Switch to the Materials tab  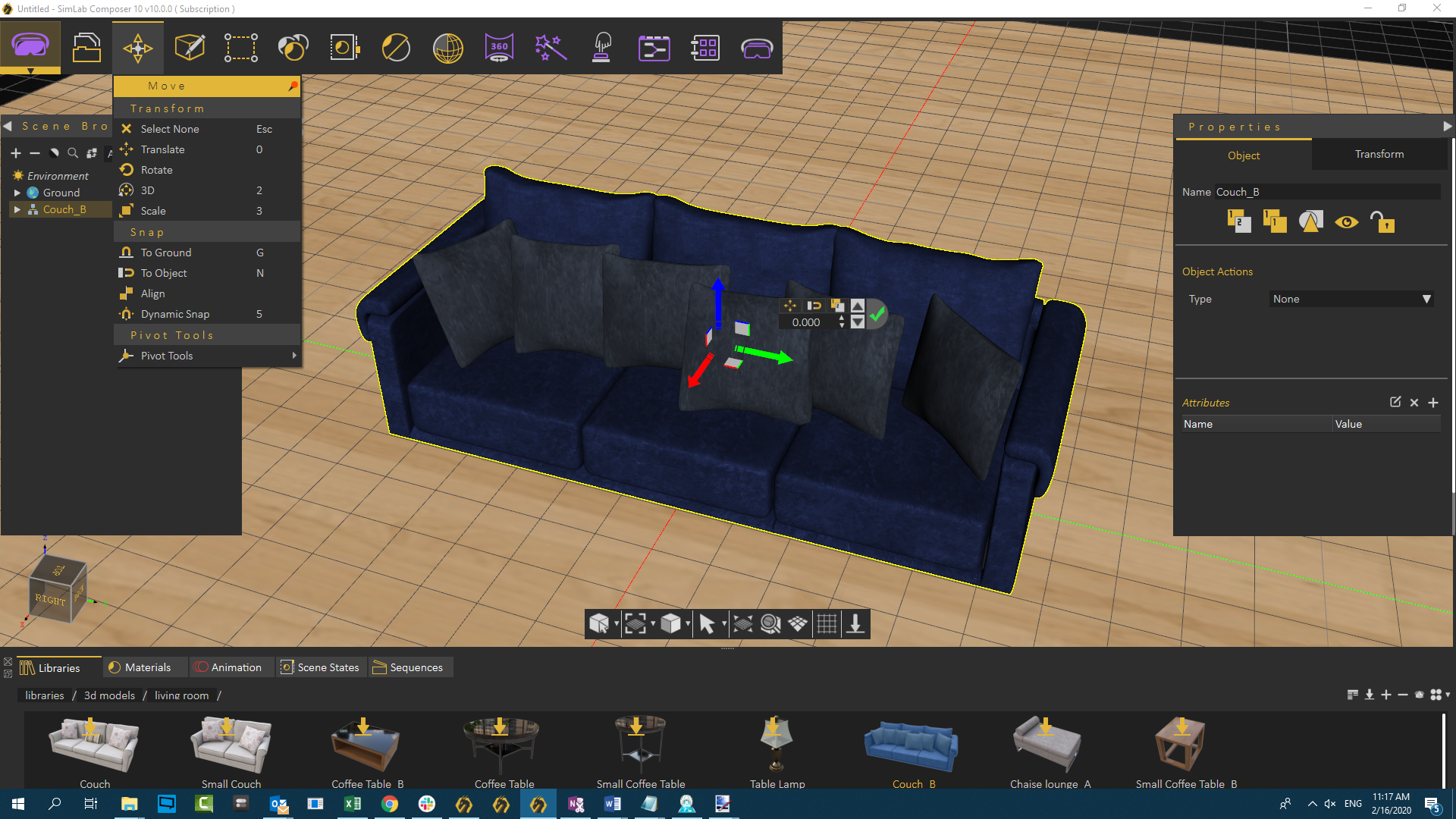point(145,667)
